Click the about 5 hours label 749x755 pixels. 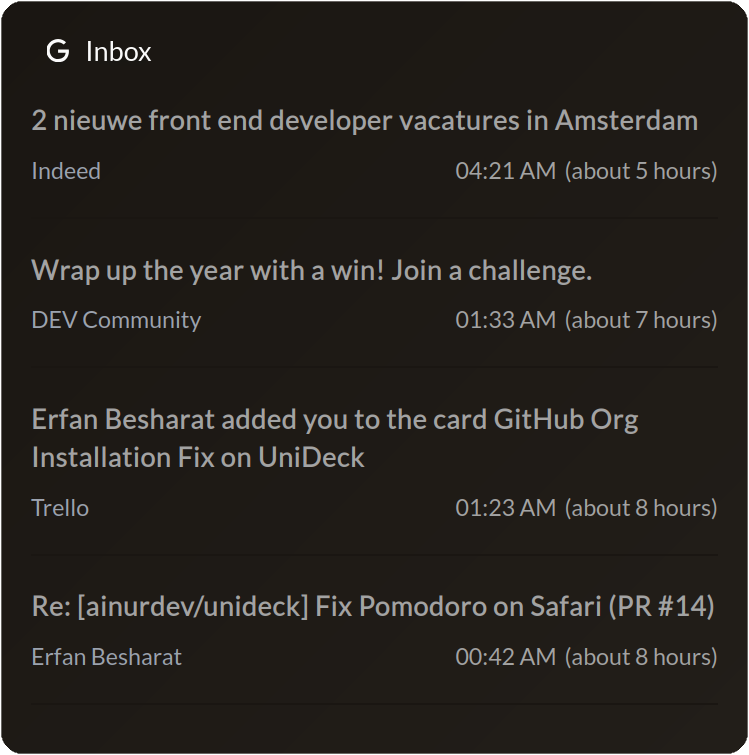tap(641, 171)
